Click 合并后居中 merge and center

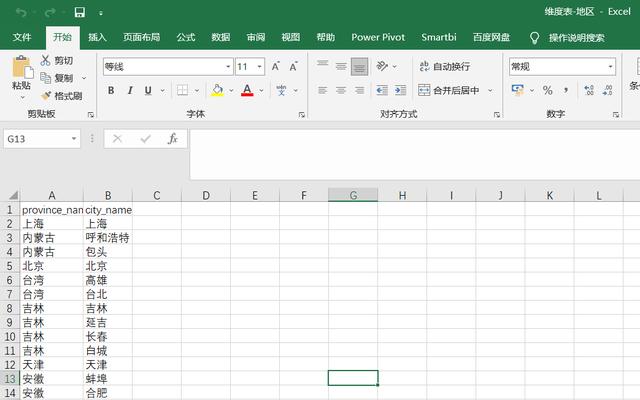449,90
